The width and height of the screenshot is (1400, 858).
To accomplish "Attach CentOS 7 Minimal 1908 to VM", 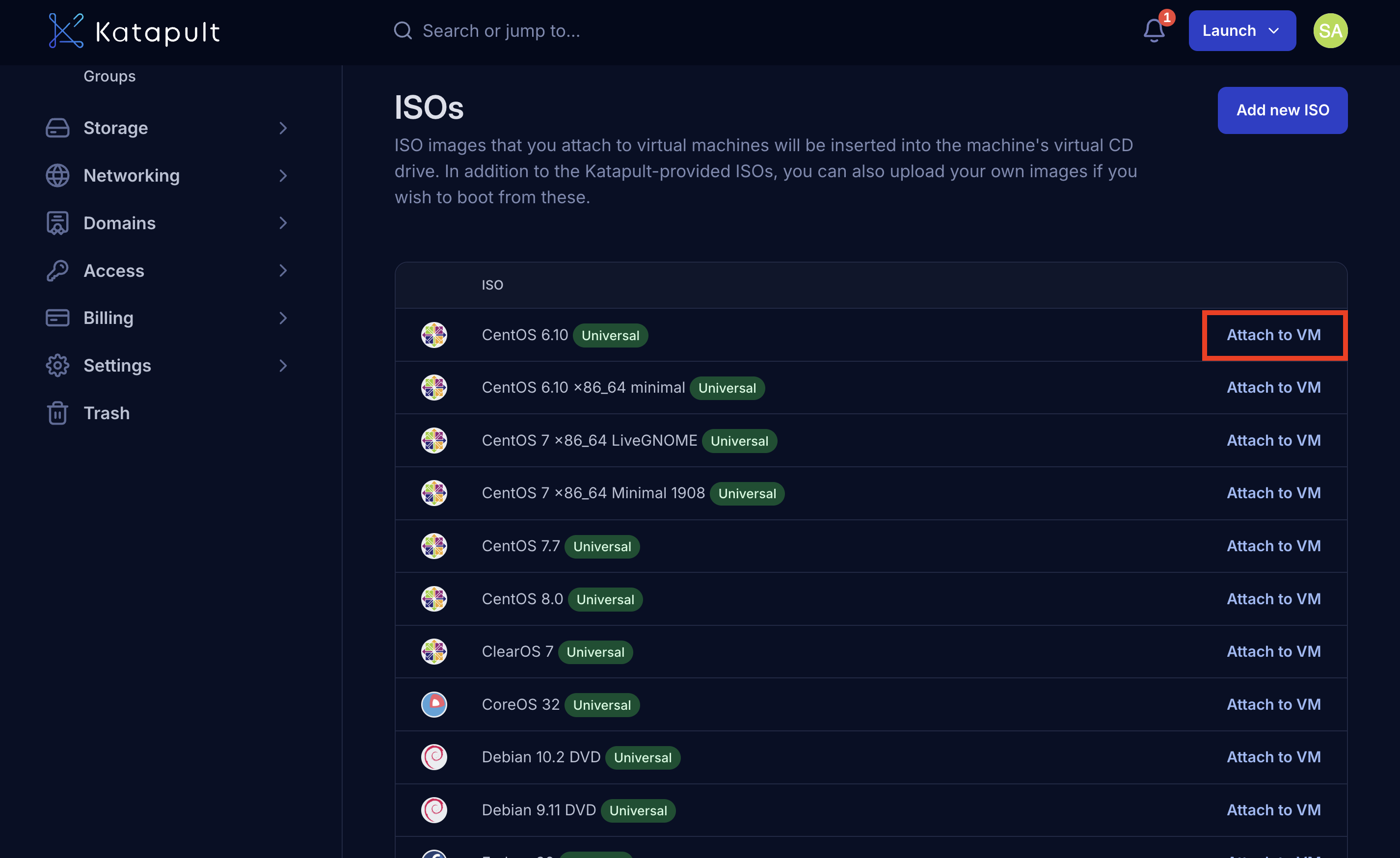I will click(1274, 493).
